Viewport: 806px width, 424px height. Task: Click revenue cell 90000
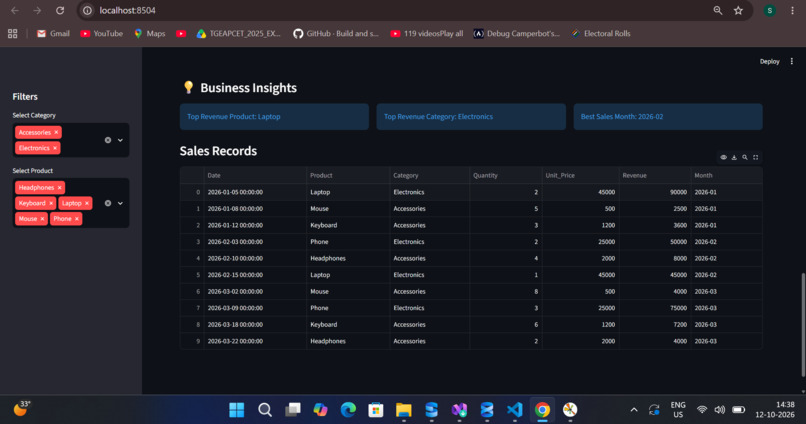(655, 192)
